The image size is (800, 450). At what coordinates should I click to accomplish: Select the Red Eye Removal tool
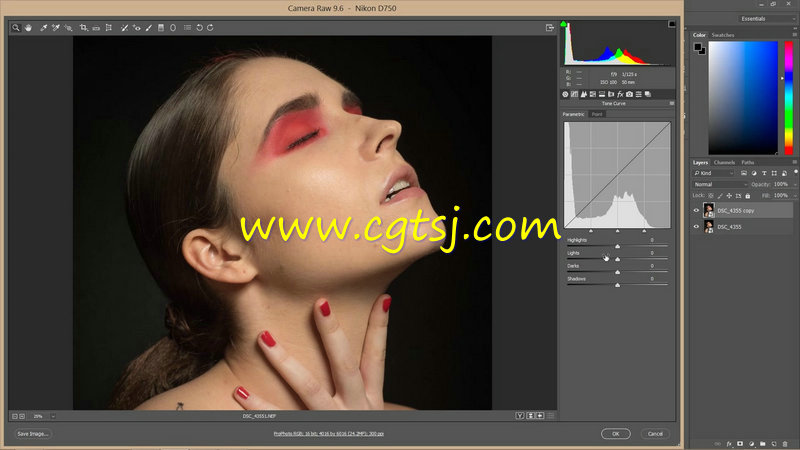pos(136,28)
